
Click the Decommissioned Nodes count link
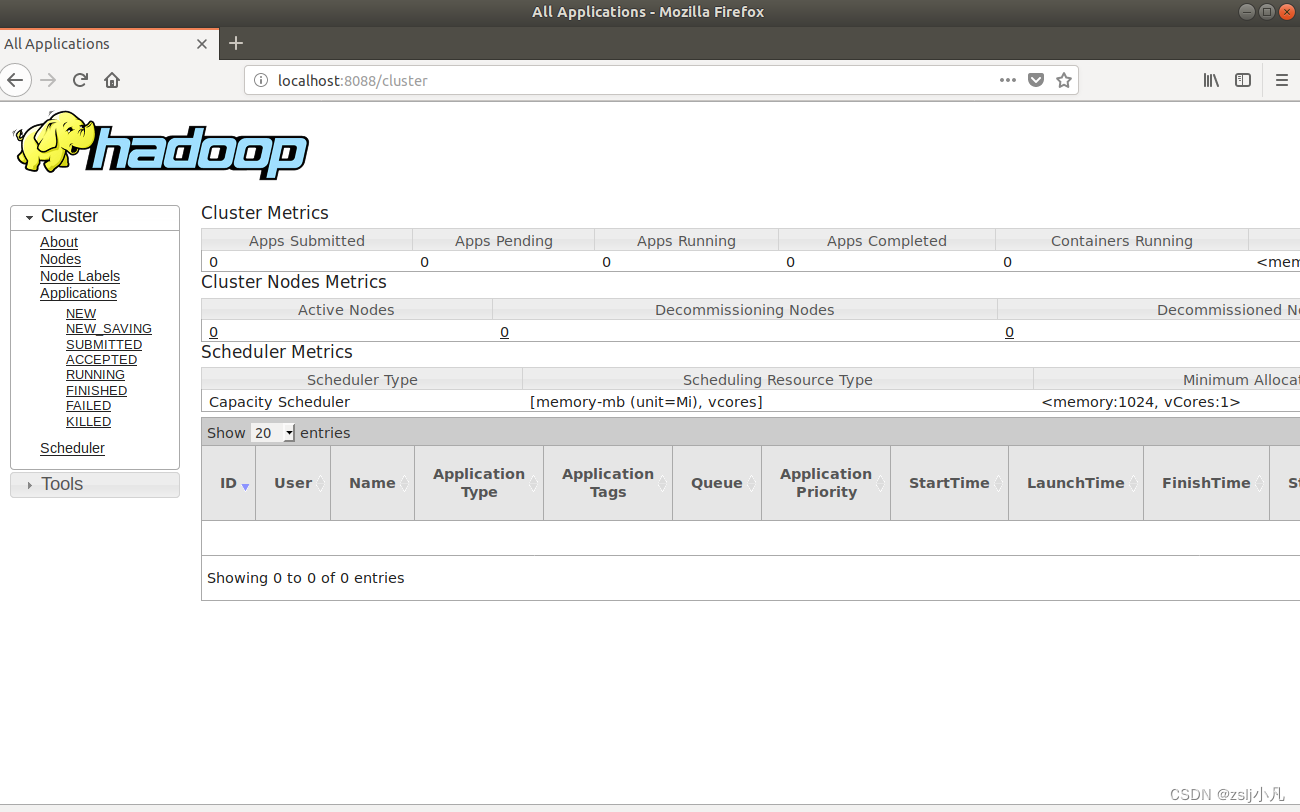1009,332
